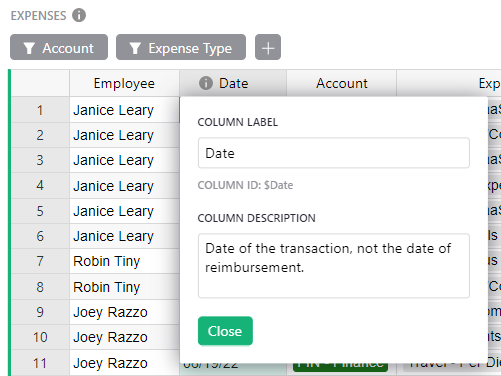Open the Account filter button
This screenshot has height=376, width=501.
(x=59, y=47)
